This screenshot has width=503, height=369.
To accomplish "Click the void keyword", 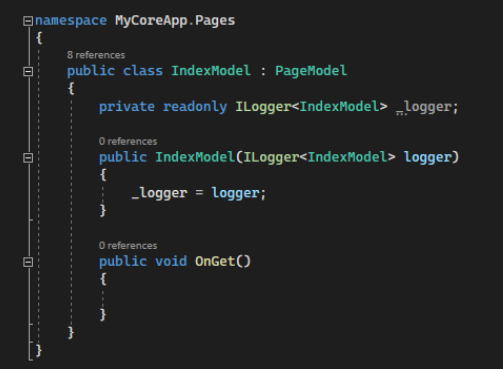I will pos(171,261).
